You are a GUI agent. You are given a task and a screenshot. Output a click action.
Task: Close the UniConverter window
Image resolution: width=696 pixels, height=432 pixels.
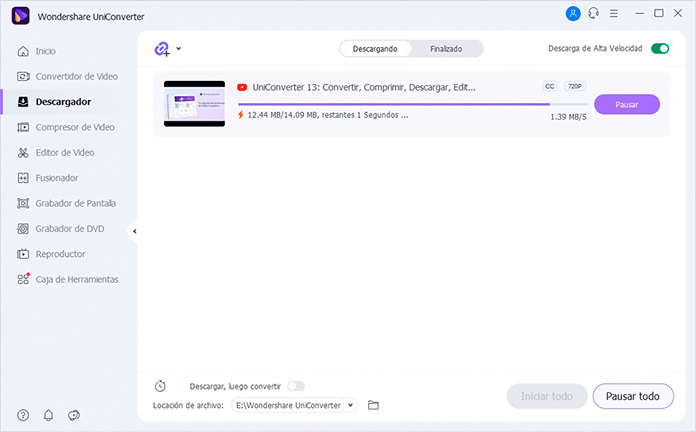pos(678,13)
